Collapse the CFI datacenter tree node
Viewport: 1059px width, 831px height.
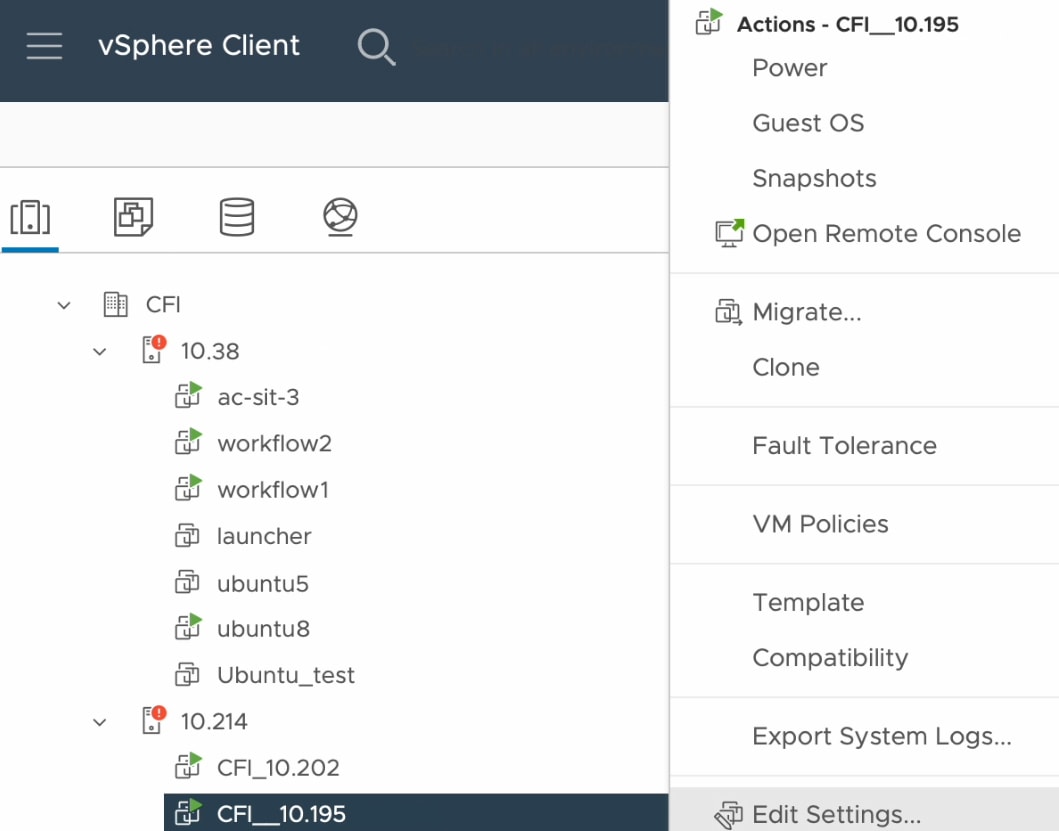coord(64,305)
